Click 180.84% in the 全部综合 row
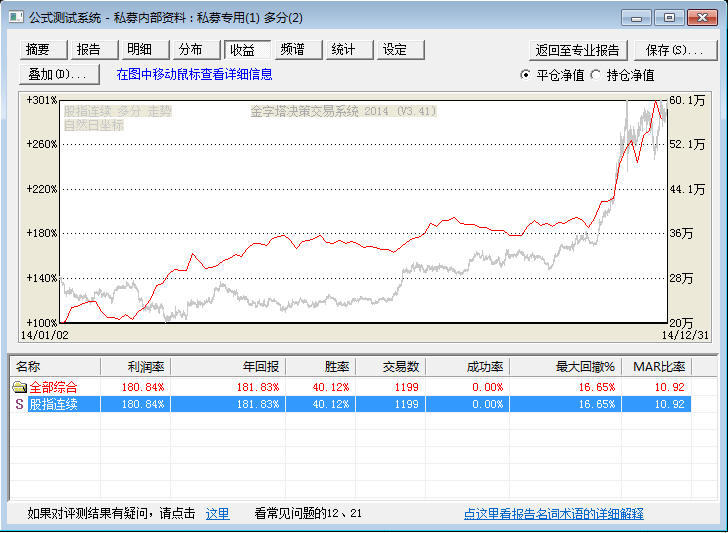This screenshot has height=533, width=728. (143, 387)
